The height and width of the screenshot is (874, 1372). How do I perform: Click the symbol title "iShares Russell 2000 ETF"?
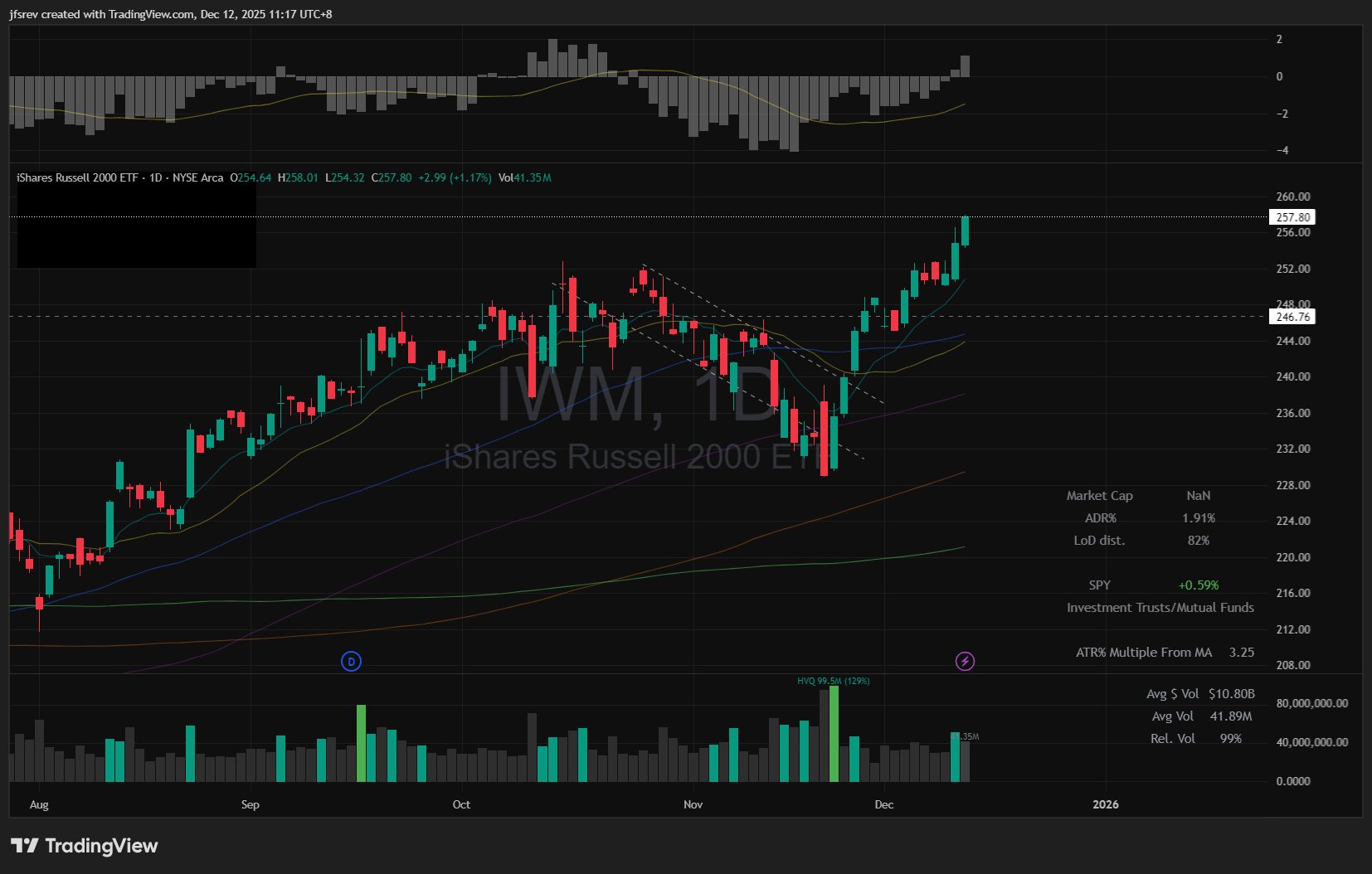77,177
